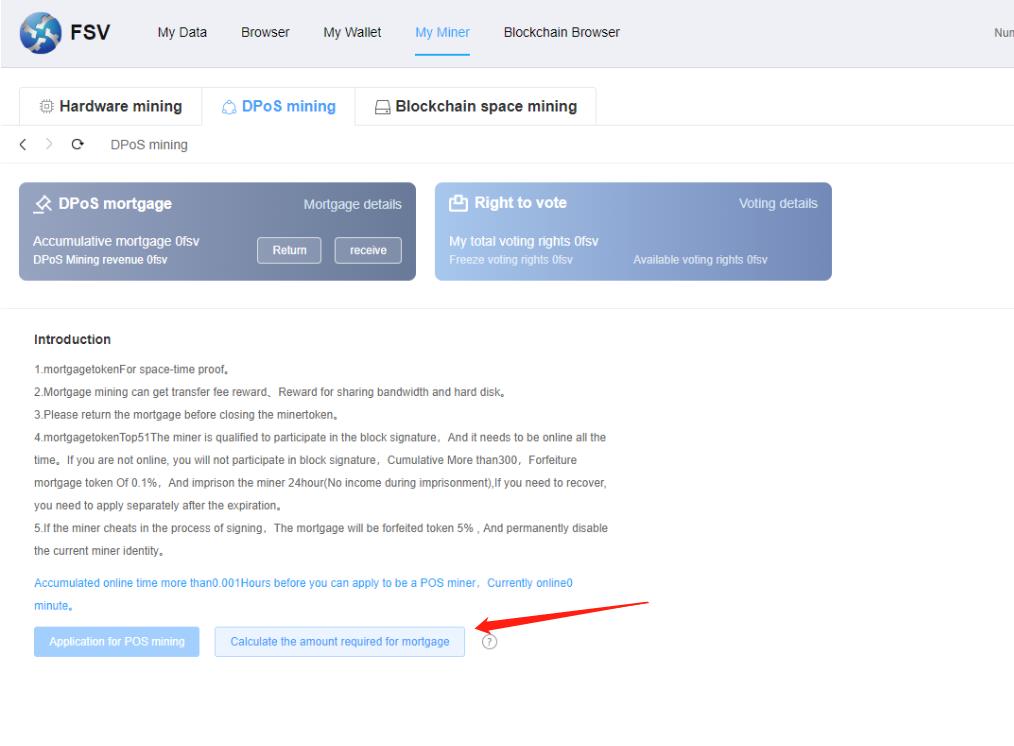
Task: Open Blockchain Browser
Action: tap(562, 32)
